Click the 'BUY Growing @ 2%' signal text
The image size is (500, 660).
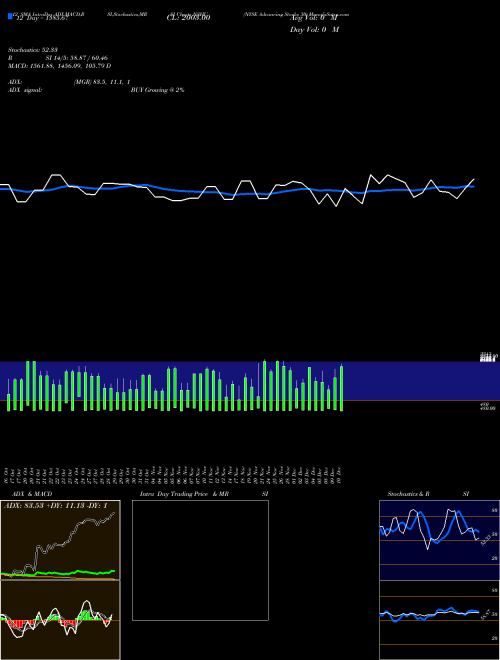click(157, 90)
